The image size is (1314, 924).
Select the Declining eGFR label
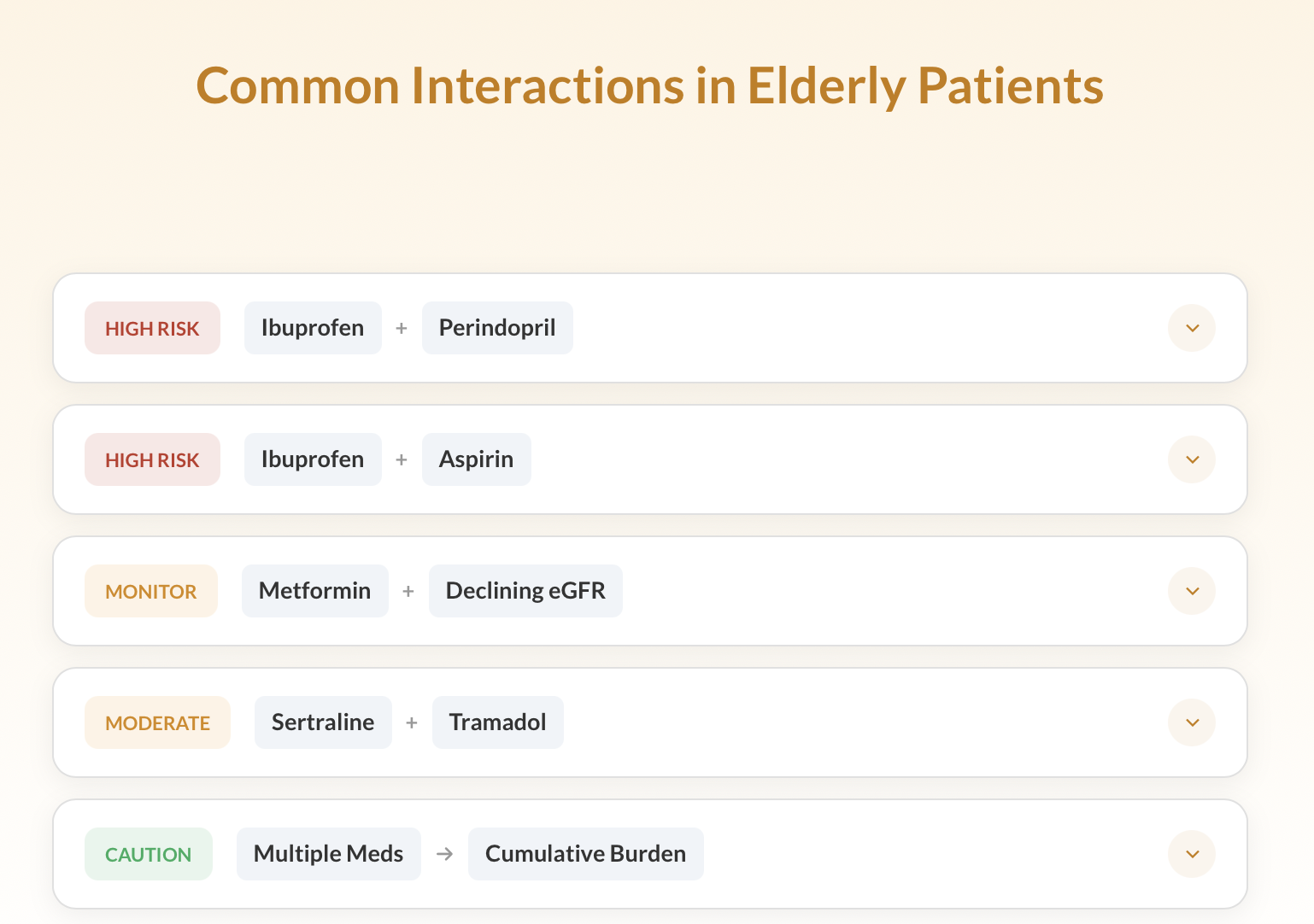525,590
